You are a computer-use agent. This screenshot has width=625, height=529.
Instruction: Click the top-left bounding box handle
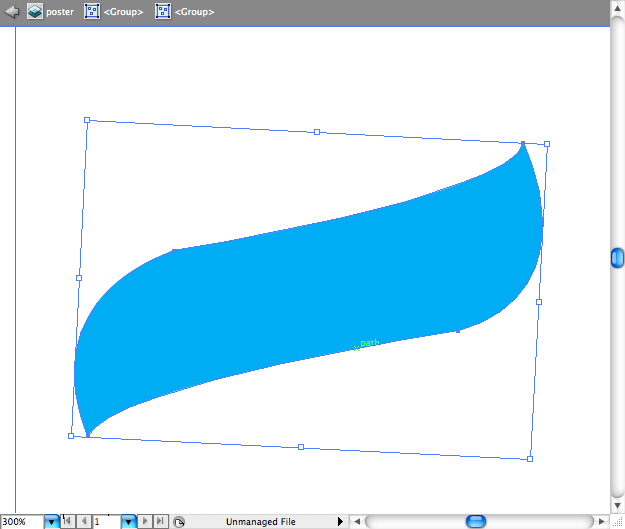87,120
